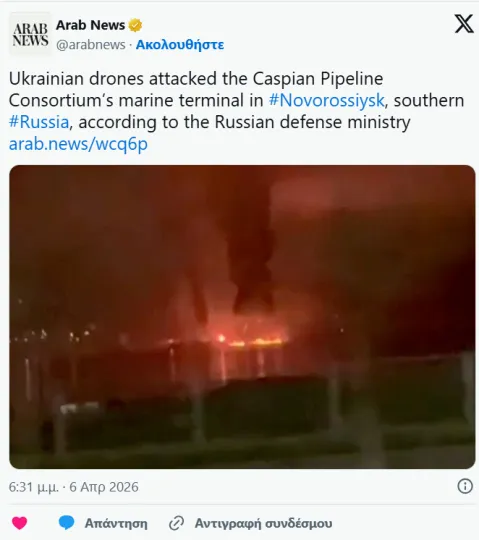479x540 pixels.
Task: Click the Arab News profile avatar
Action: [x=30, y=34]
